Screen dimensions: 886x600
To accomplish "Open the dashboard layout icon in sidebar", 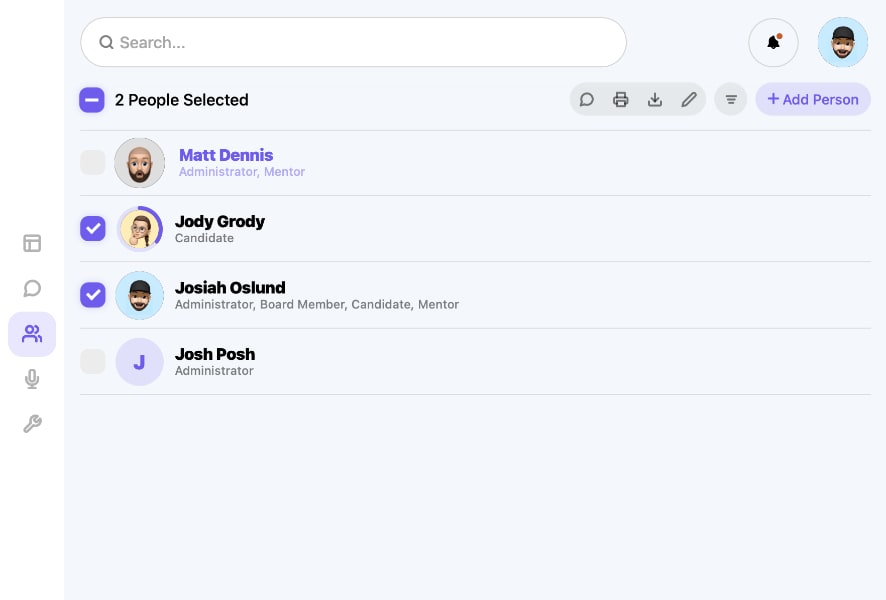I will tap(32, 243).
